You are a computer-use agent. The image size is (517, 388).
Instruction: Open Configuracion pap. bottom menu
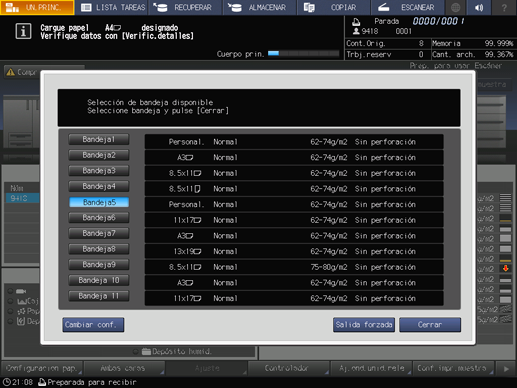(42, 368)
